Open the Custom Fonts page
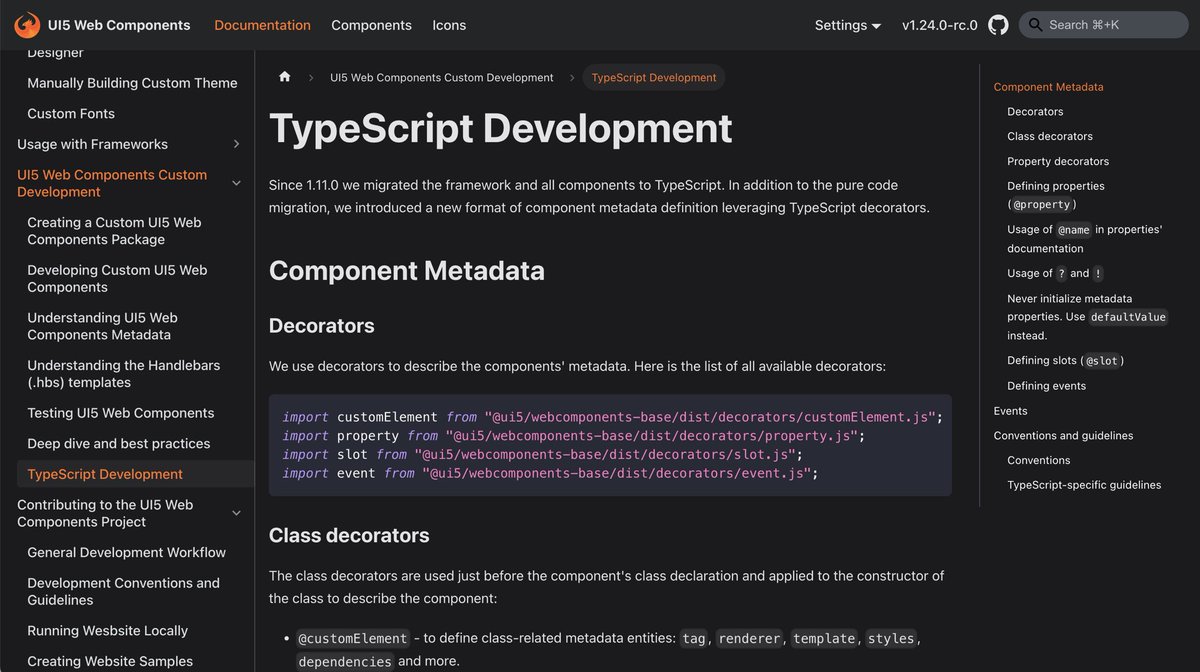 coord(71,113)
